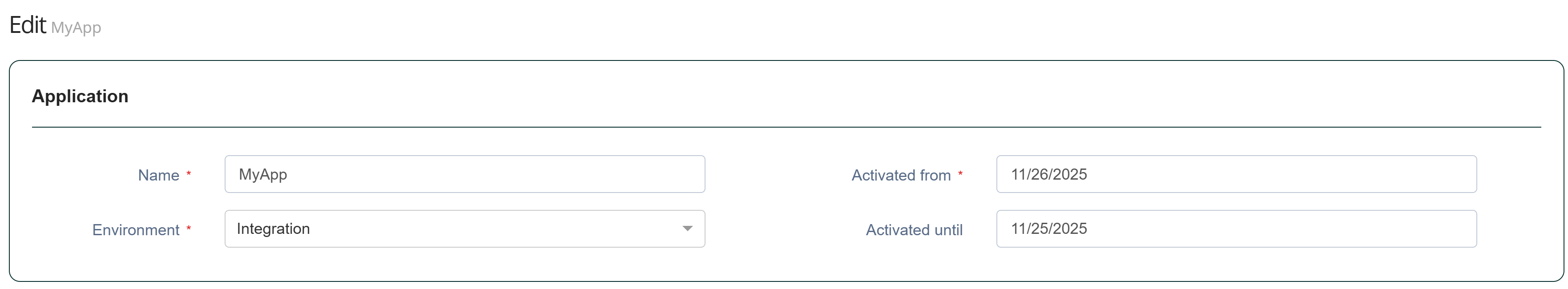Click the gray MyApp subtitle beside Edit

coord(76,28)
